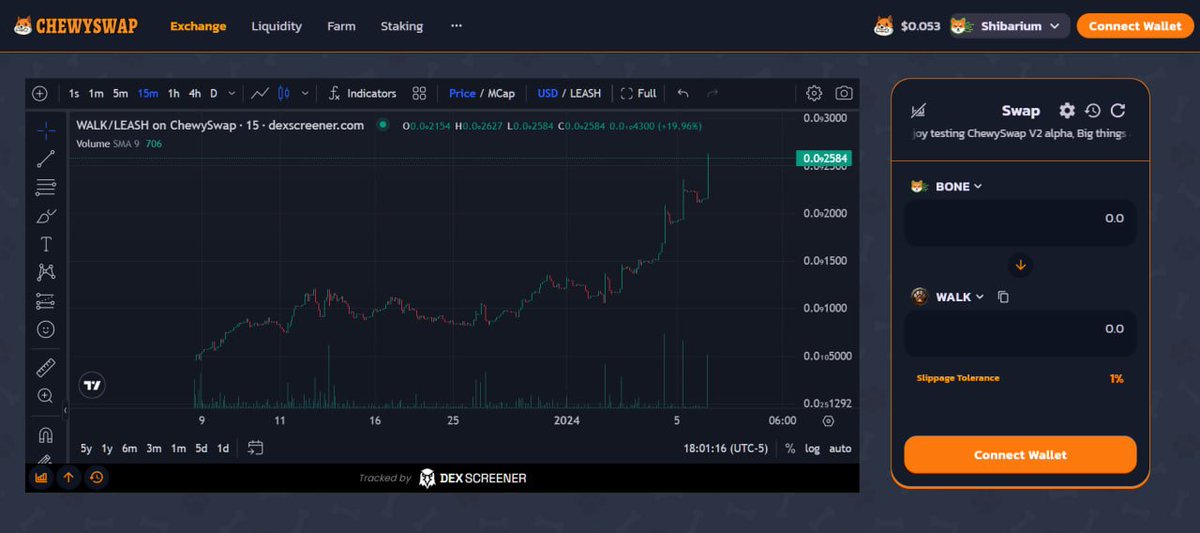Image resolution: width=1200 pixels, height=533 pixels.
Task: Click the orange history clock icon below chart
Action: click(x=96, y=477)
